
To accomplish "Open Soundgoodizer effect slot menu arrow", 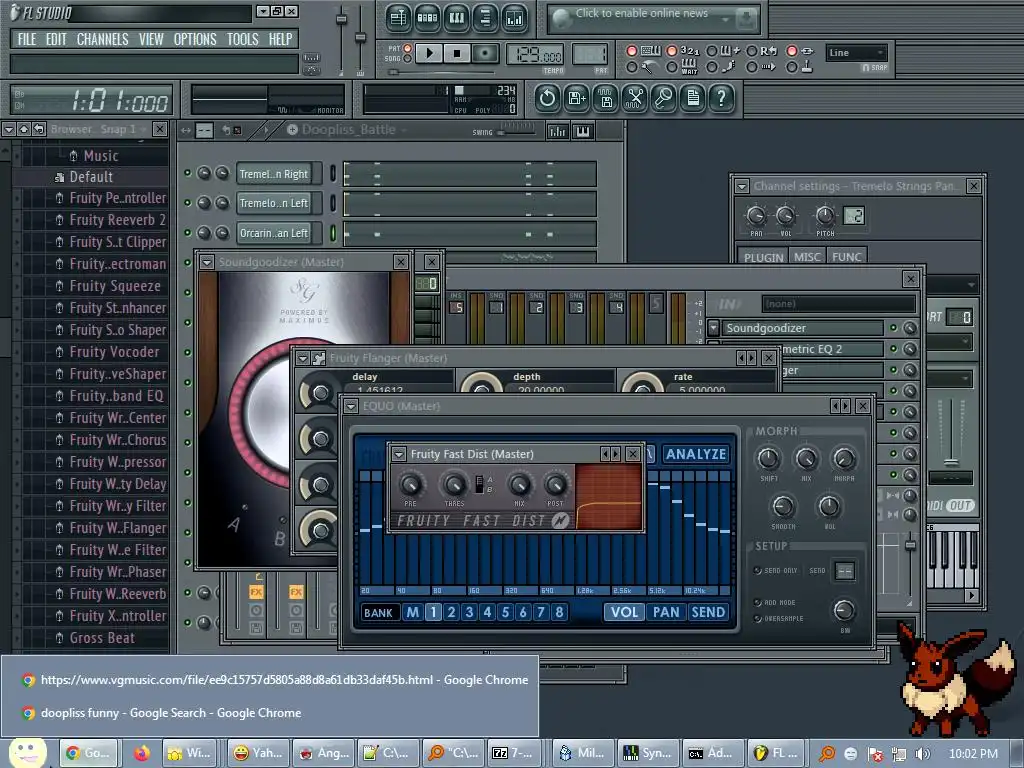I will [713, 328].
